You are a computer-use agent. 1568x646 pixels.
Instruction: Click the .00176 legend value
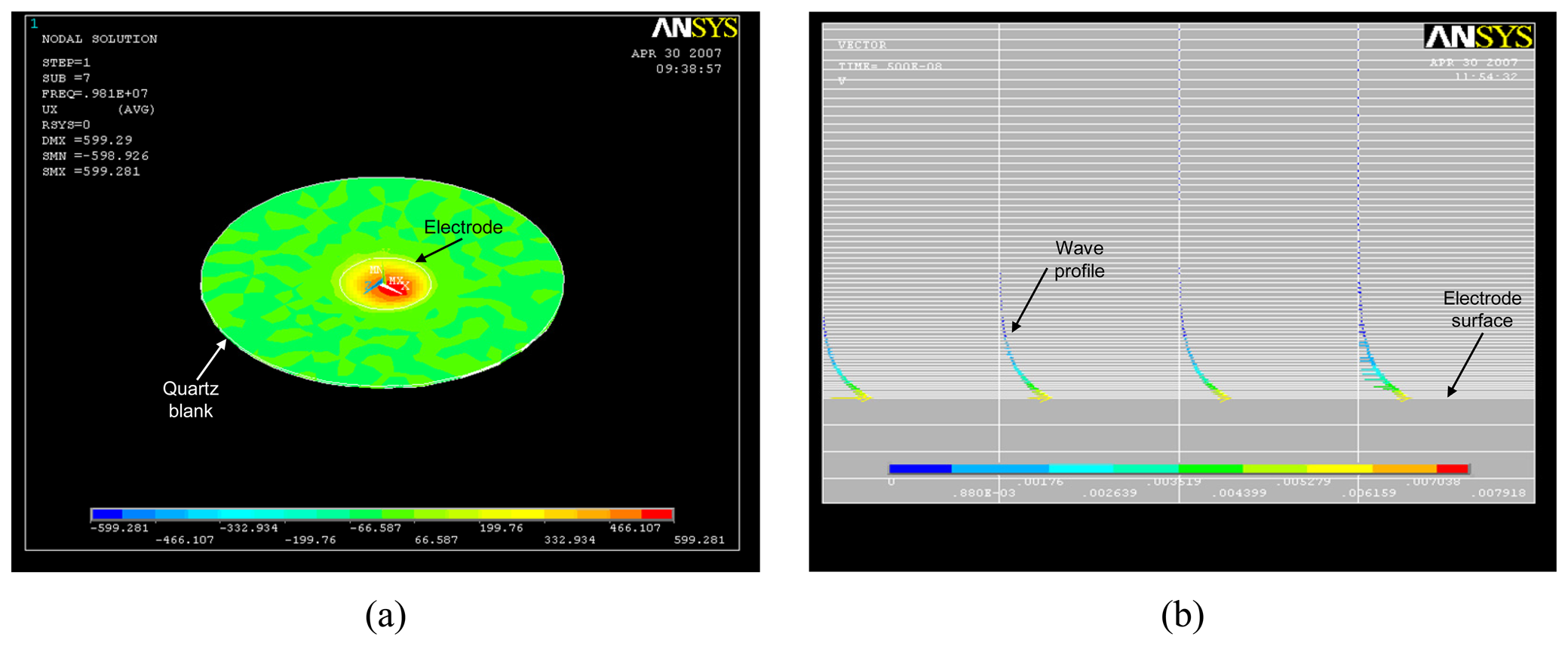(1040, 481)
